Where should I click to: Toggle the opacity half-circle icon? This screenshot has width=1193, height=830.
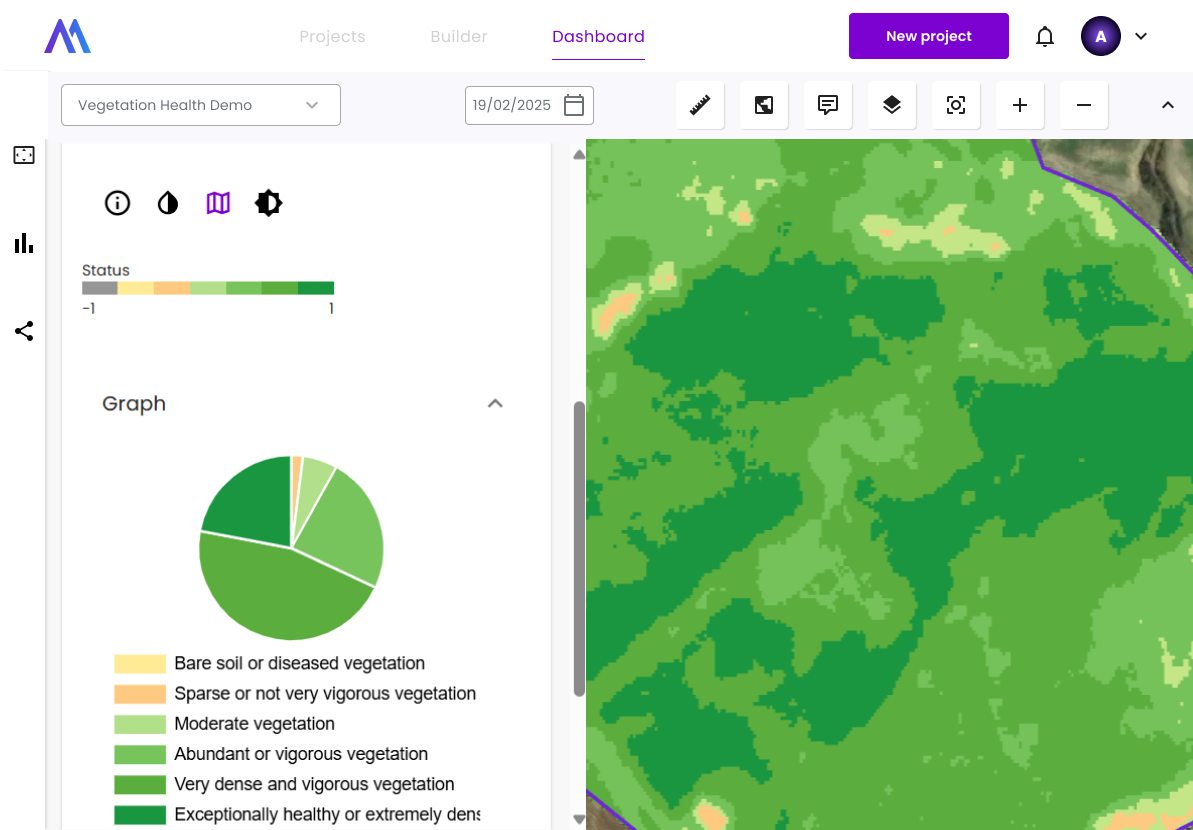click(x=168, y=203)
